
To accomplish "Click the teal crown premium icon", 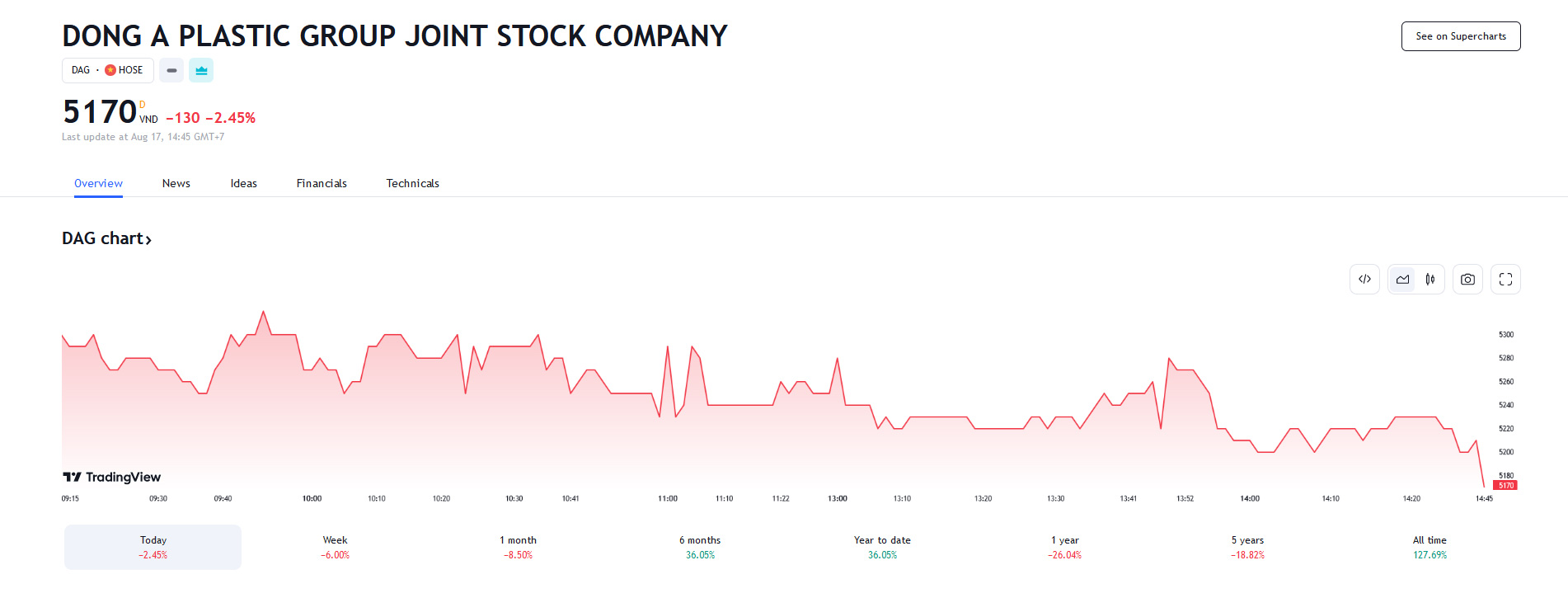I will coord(201,70).
